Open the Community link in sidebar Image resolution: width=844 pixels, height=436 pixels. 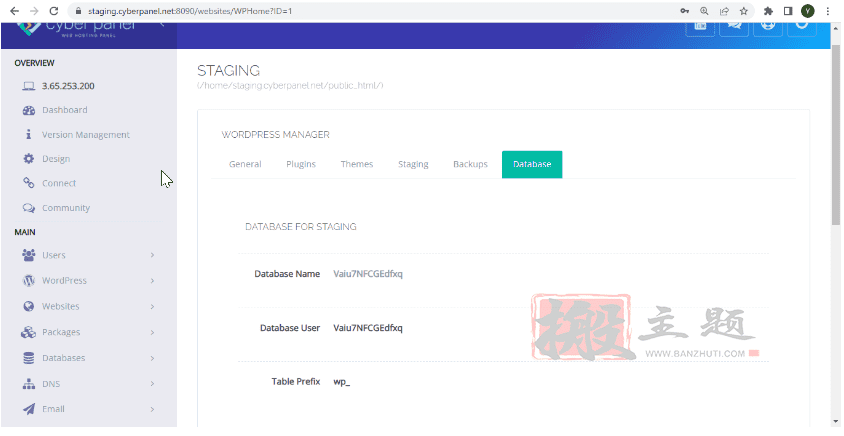pyautogui.click(x=66, y=208)
